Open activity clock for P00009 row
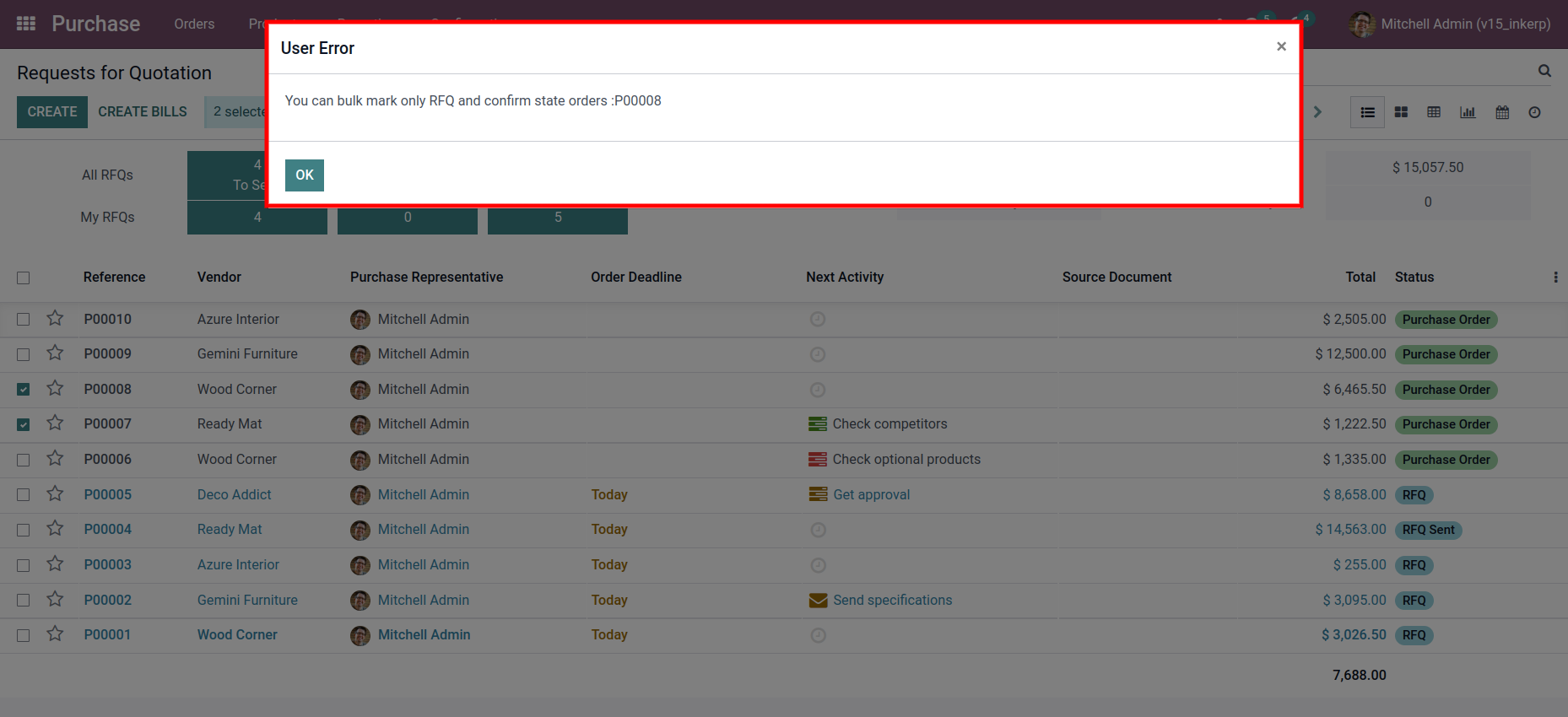 818,354
